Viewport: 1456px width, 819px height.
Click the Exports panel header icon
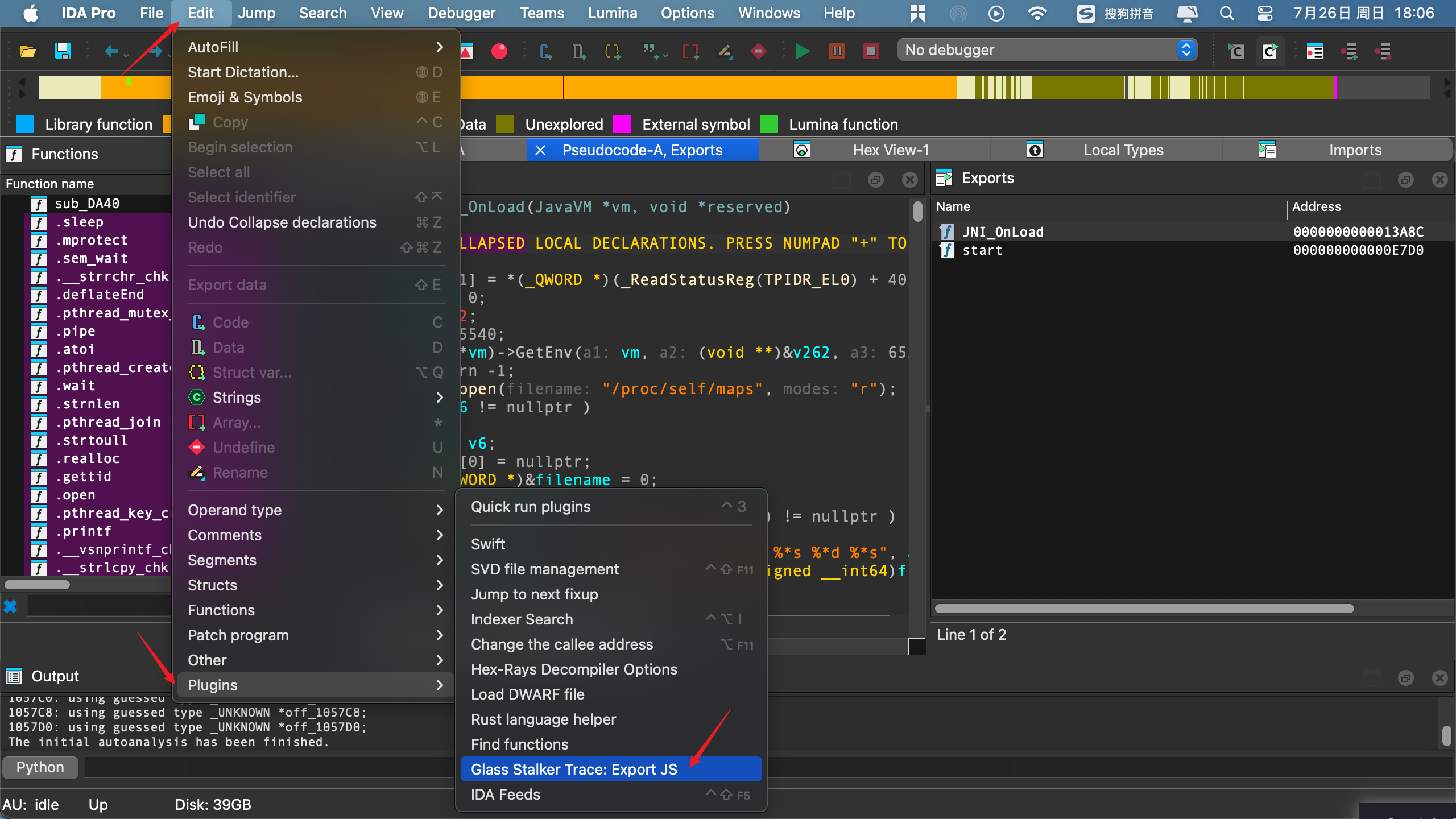pyautogui.click(x=944, y=178)
